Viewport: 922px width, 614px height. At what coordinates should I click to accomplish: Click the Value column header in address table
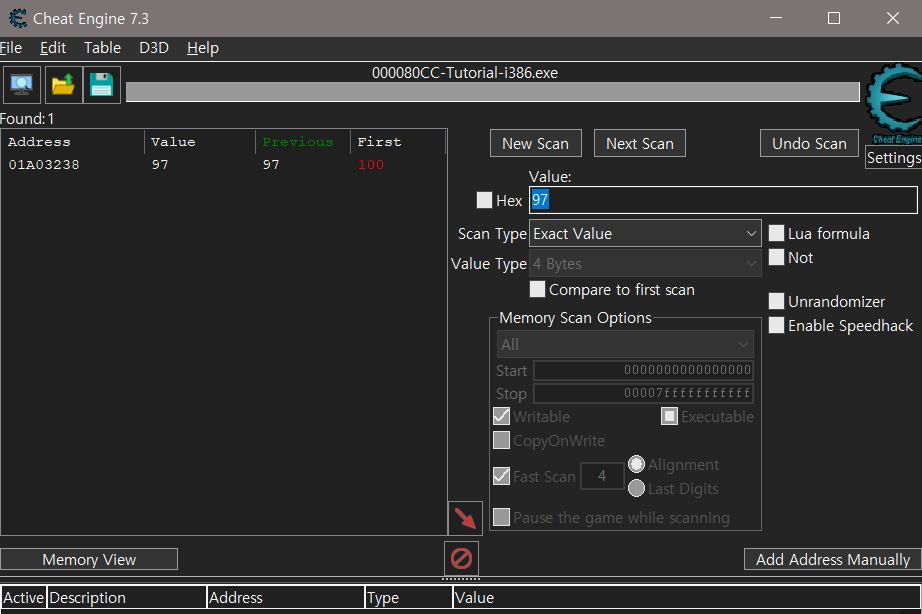[687, 598]
